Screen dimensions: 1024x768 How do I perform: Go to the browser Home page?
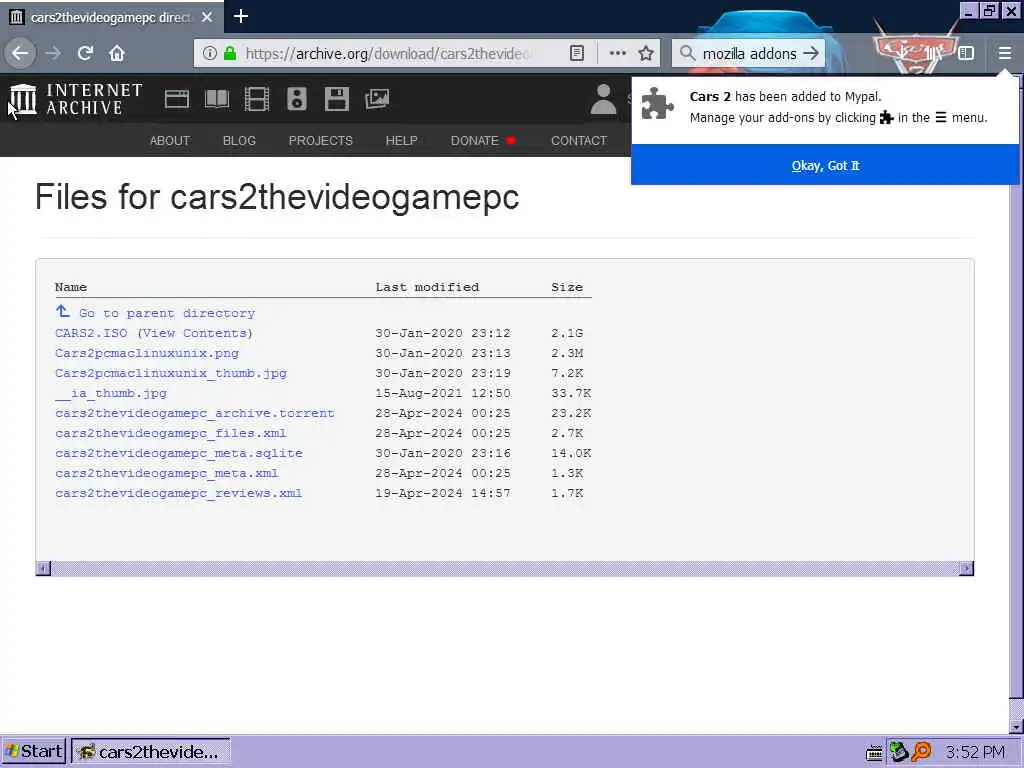117,53
